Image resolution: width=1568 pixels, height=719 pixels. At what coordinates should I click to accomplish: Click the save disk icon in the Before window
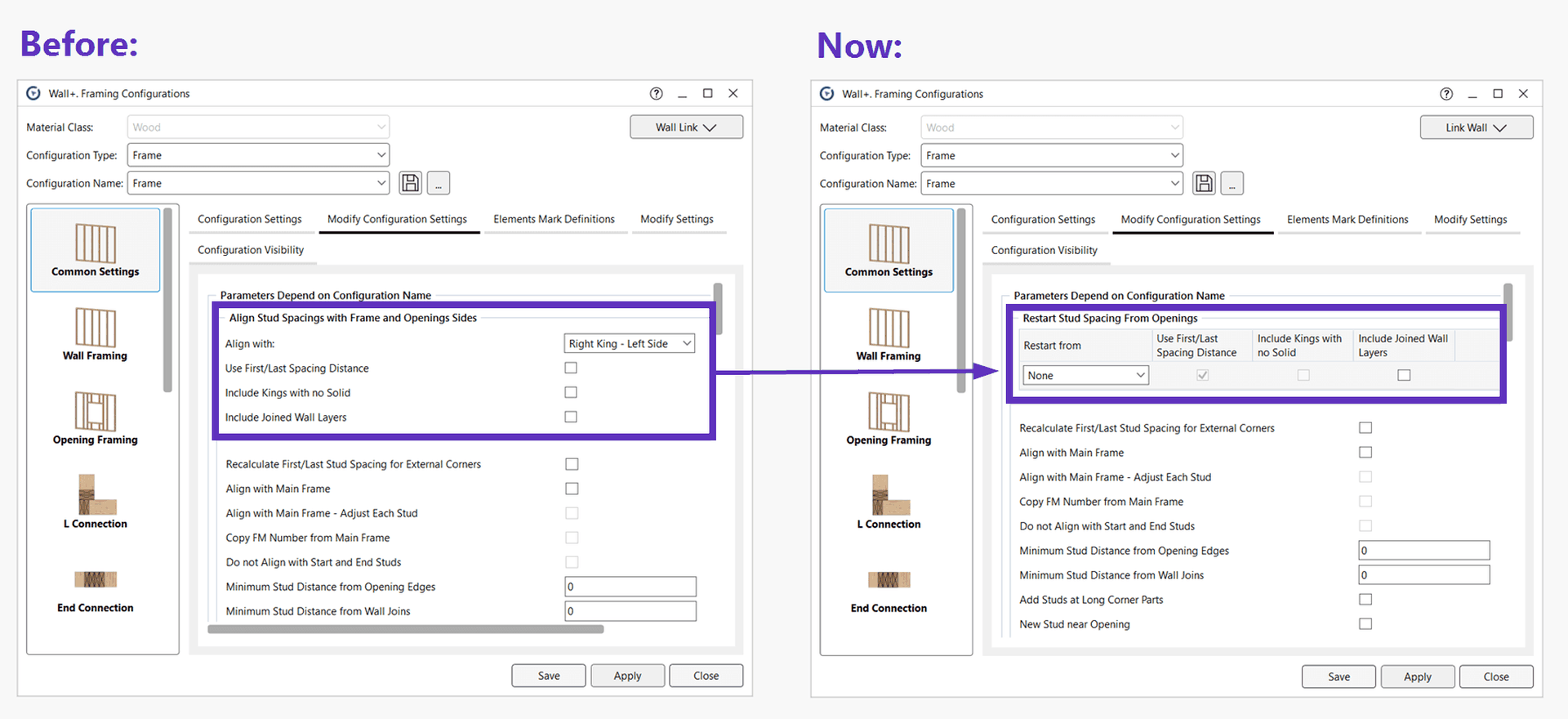(411, 183)
